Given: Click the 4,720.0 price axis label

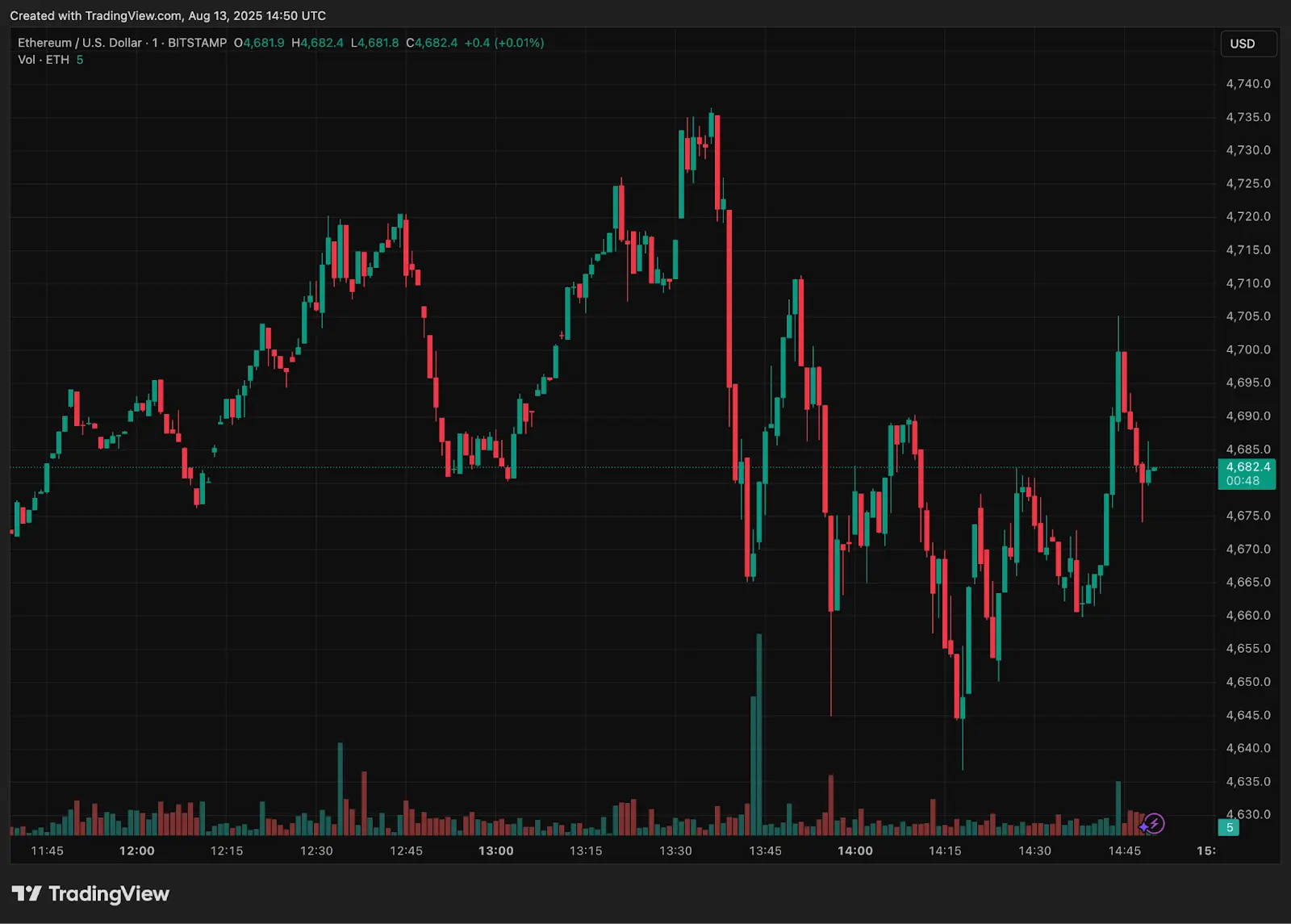Looking at the screenshot, I should pyautogui.click(x=1248, y=216).
